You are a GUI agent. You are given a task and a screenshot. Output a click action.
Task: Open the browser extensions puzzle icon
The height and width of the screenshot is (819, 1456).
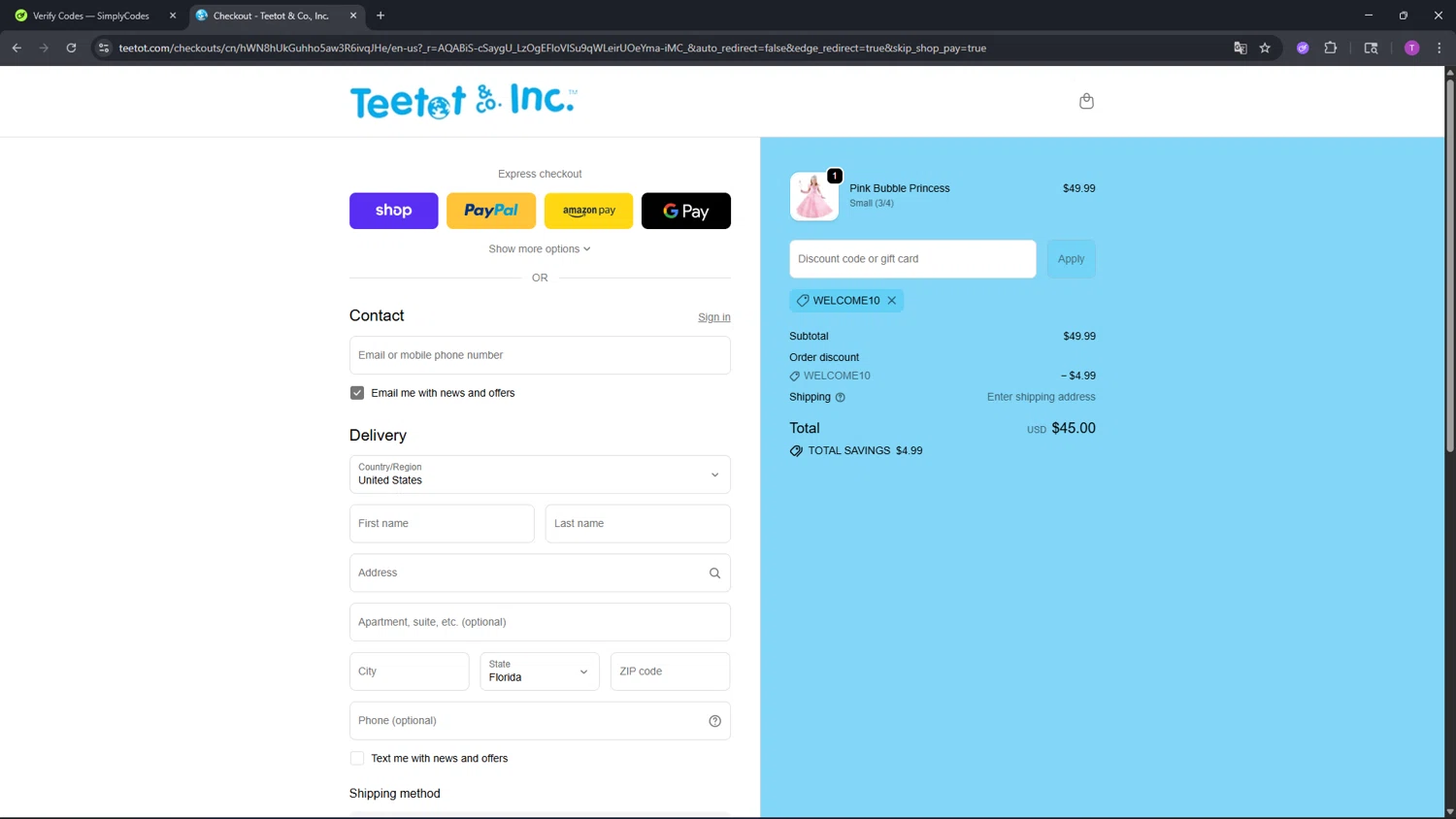pyautogui.click(x=1331, y=48)
